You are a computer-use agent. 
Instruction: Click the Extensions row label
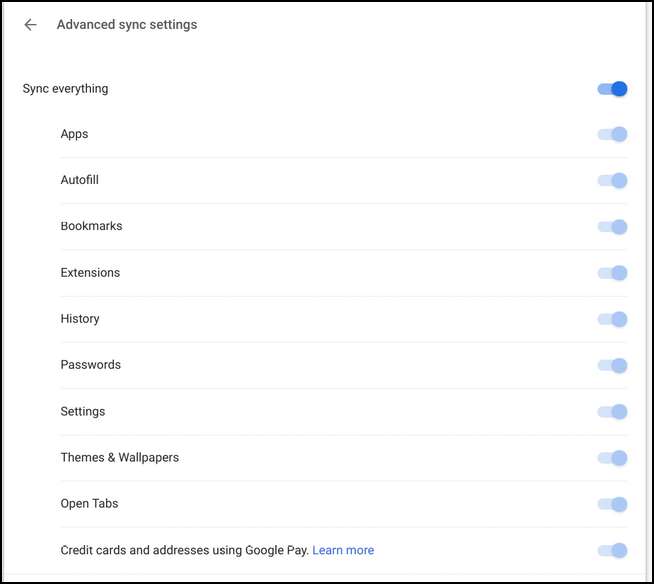90,273
